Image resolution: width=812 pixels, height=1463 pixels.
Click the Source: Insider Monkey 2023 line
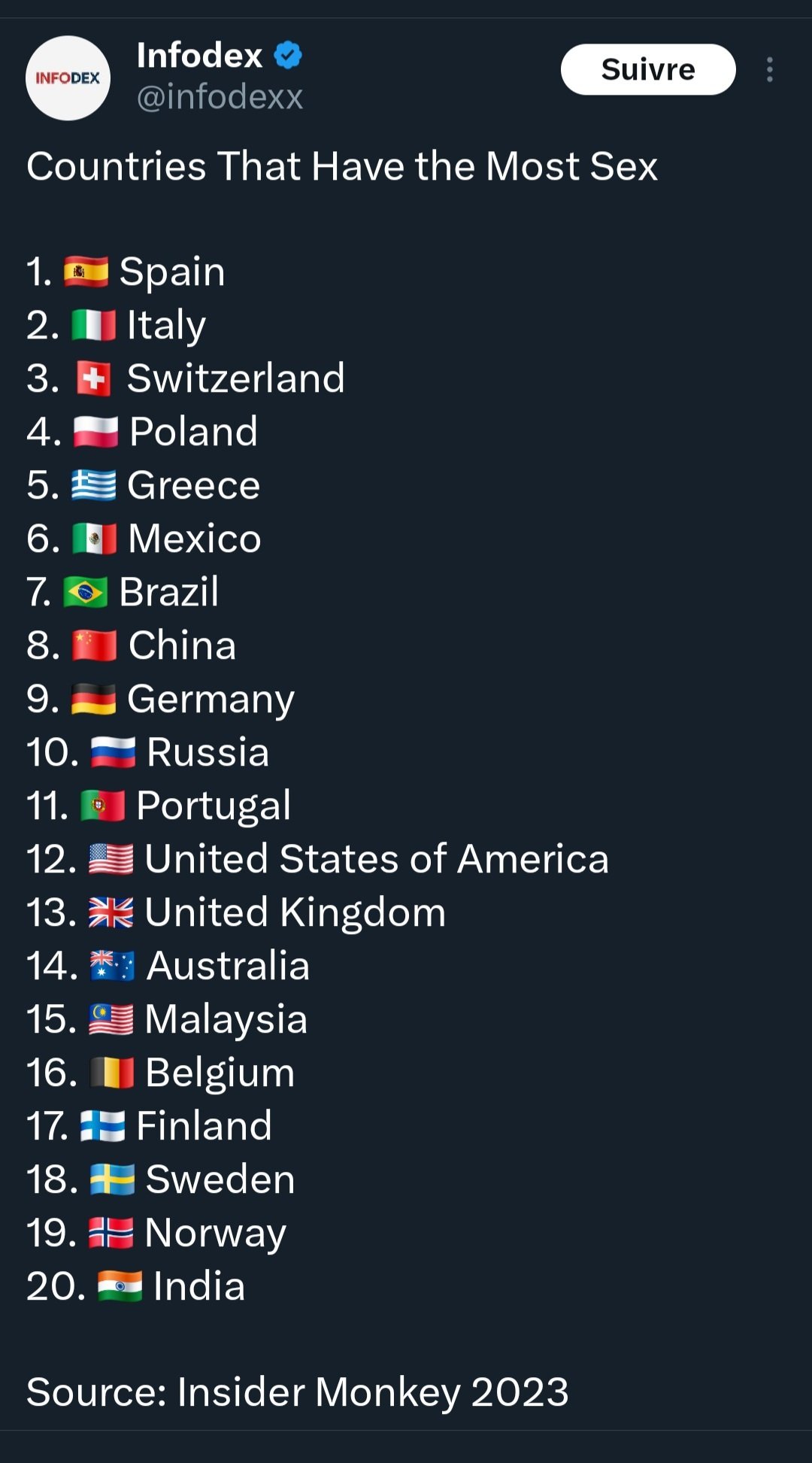[x=298, y=1392]
